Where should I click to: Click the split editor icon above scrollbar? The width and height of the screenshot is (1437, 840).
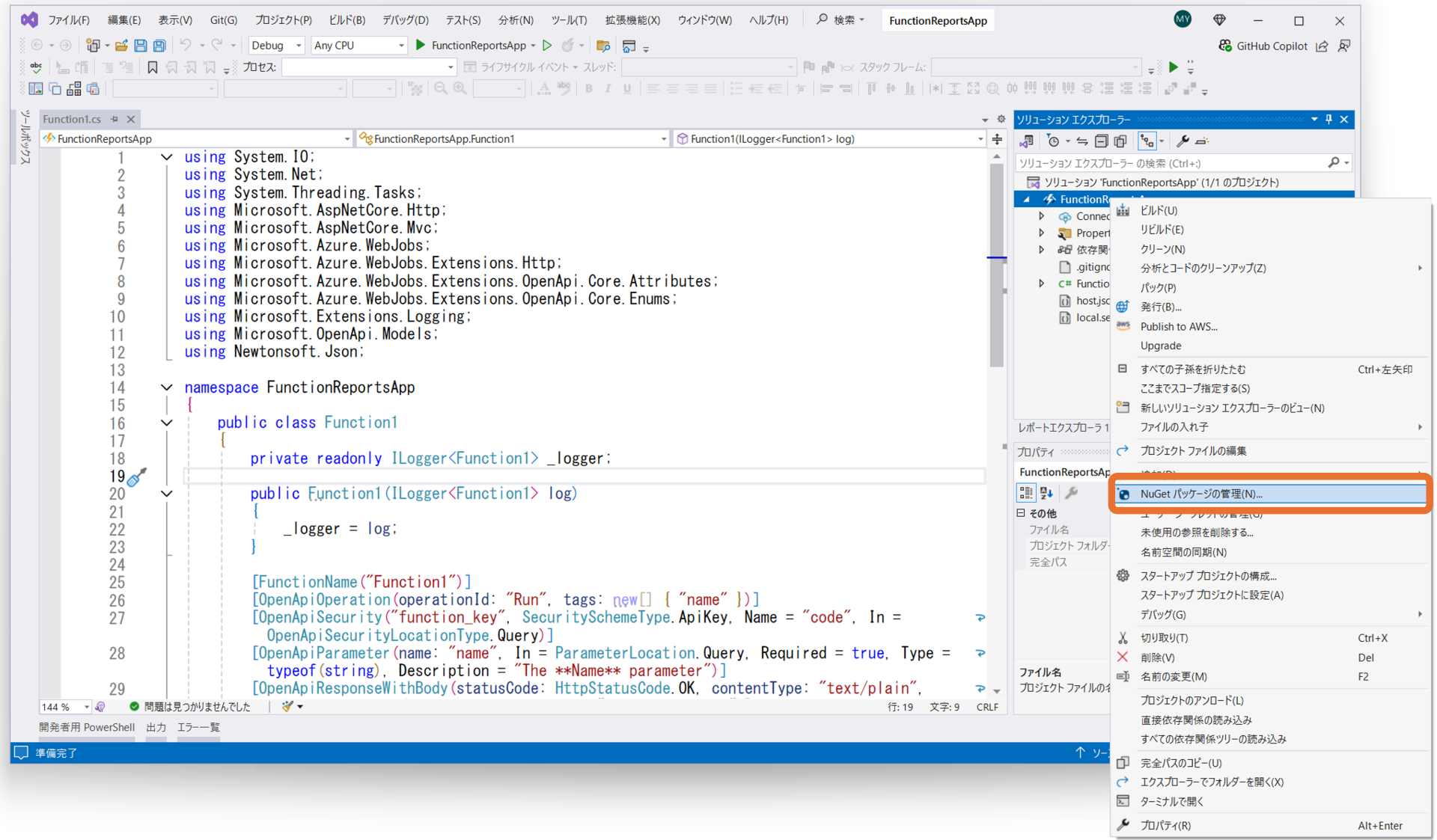pyautogui.click(x=998, y=139)
